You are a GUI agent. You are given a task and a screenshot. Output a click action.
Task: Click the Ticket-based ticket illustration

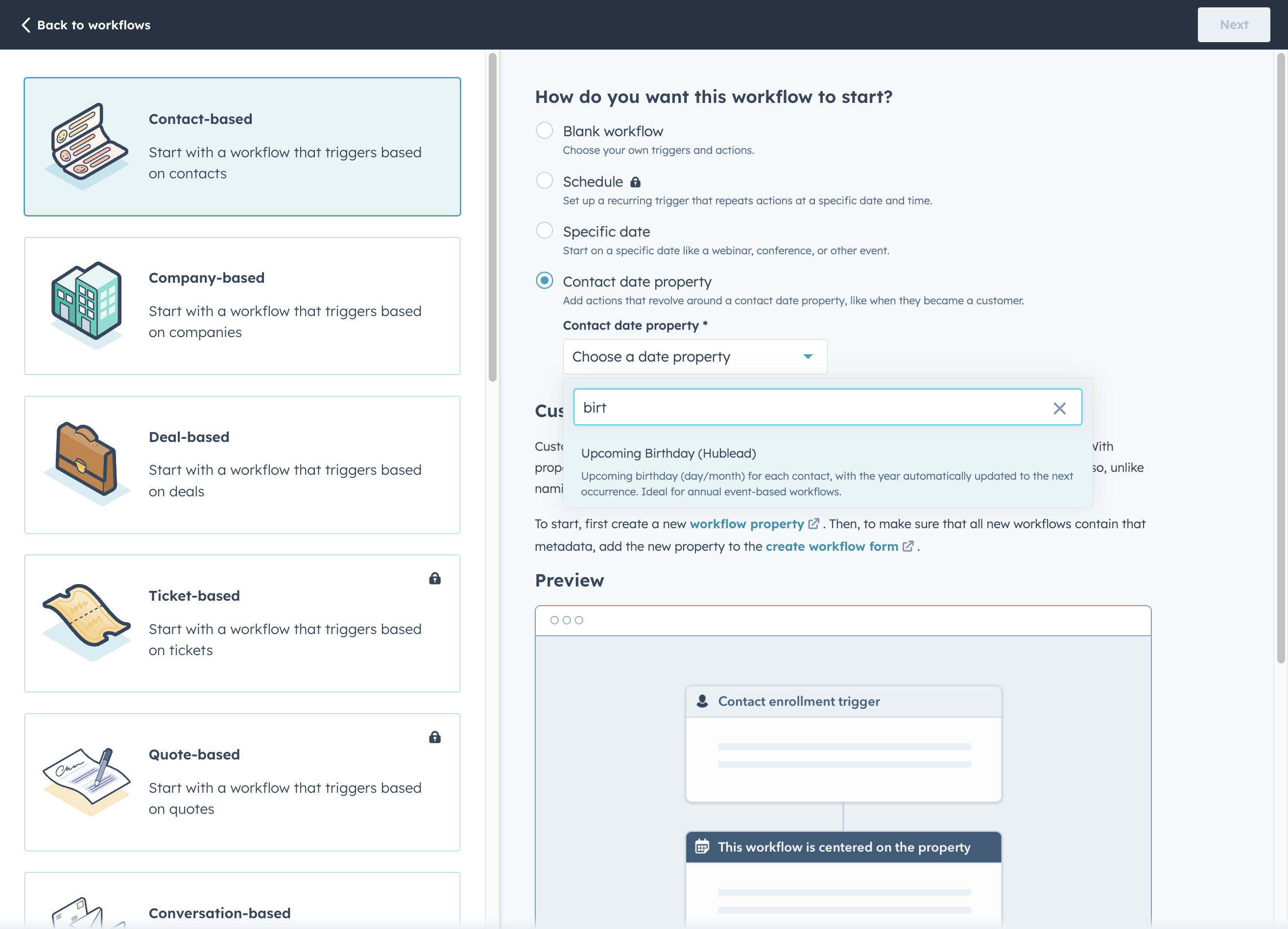pos(86,623)
